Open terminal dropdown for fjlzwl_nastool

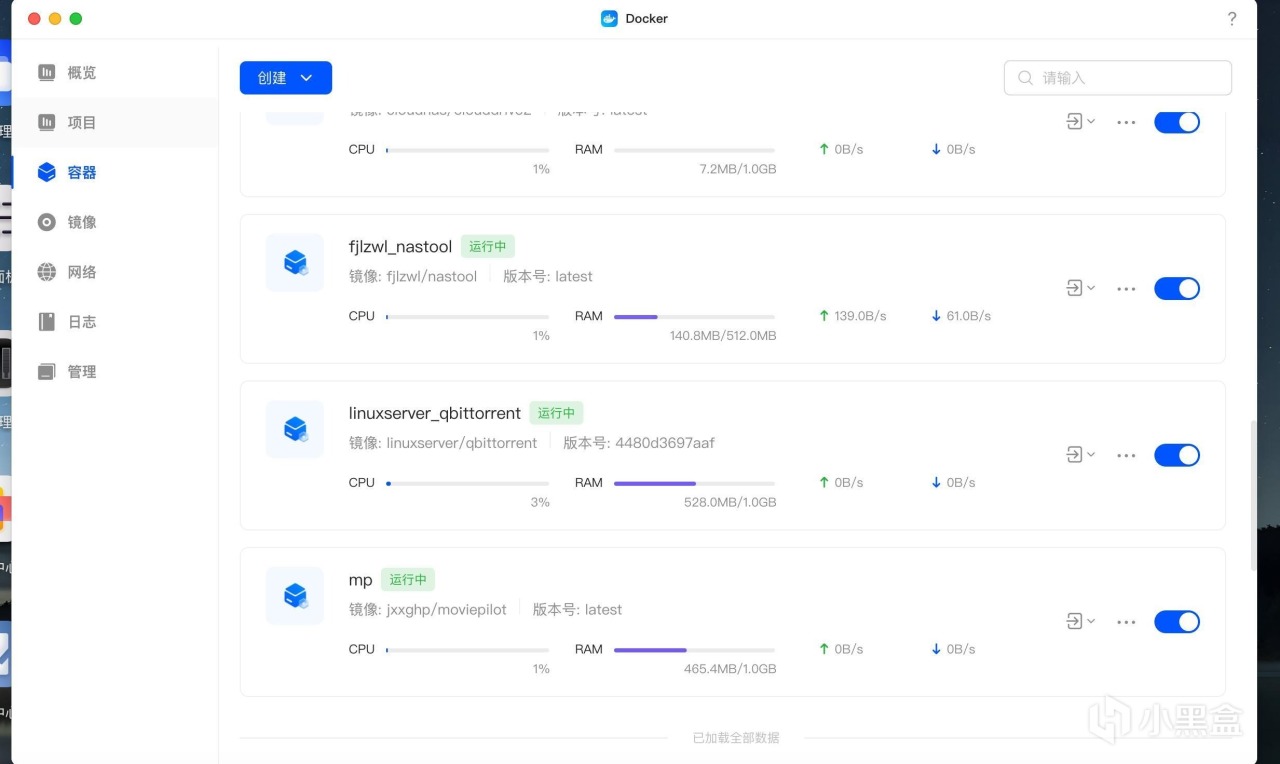tap(1080, 289)
